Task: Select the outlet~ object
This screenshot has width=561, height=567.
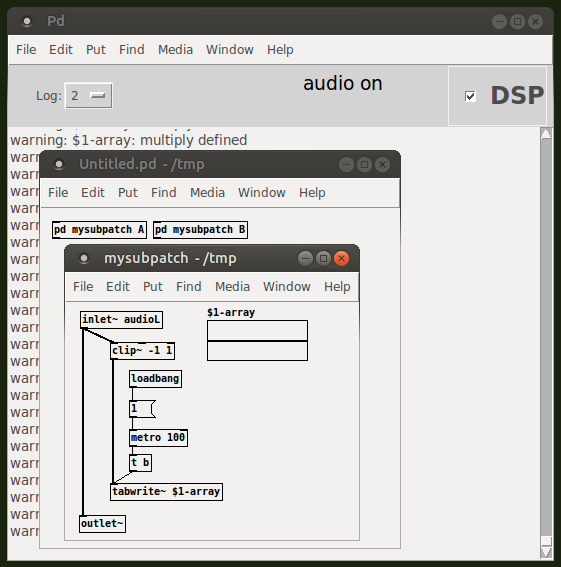Action: point(102,524)
